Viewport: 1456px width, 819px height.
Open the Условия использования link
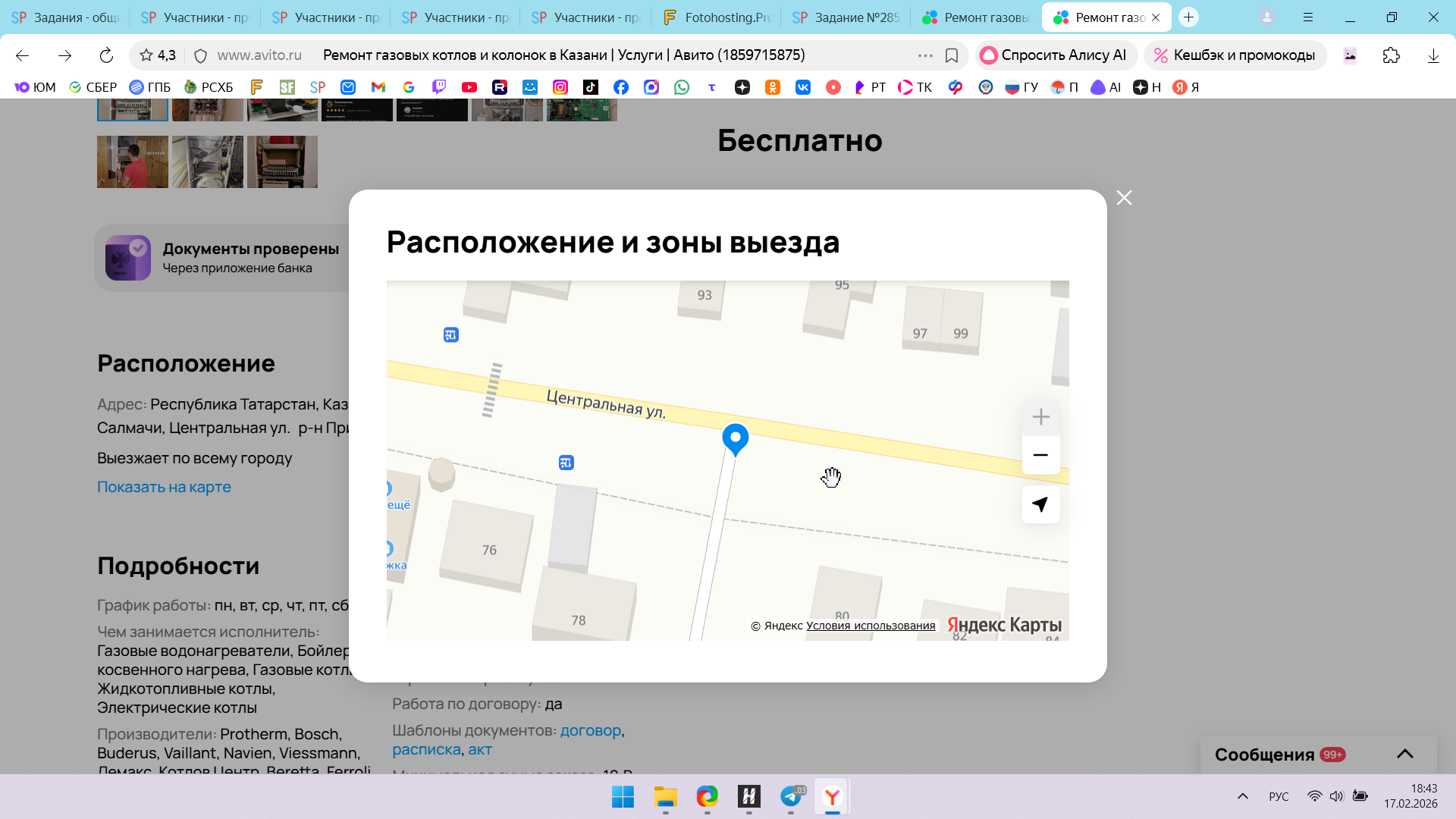coord(870,626)
